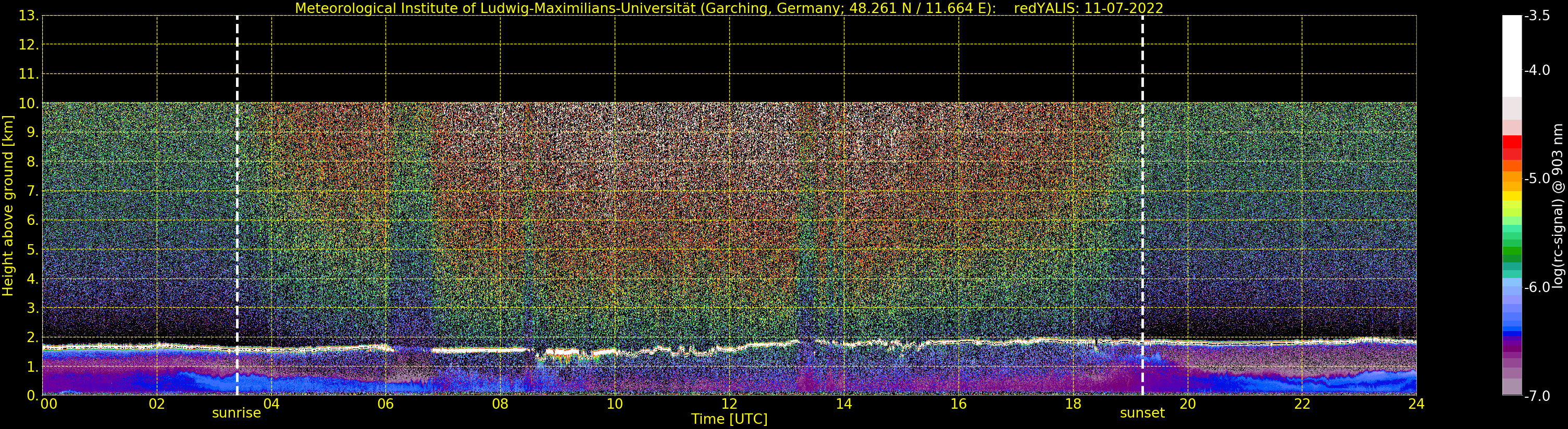This screenshot has width=1568, height=429.
Task: Click the height axis tick label 4
Action: (x=32, y=279)
